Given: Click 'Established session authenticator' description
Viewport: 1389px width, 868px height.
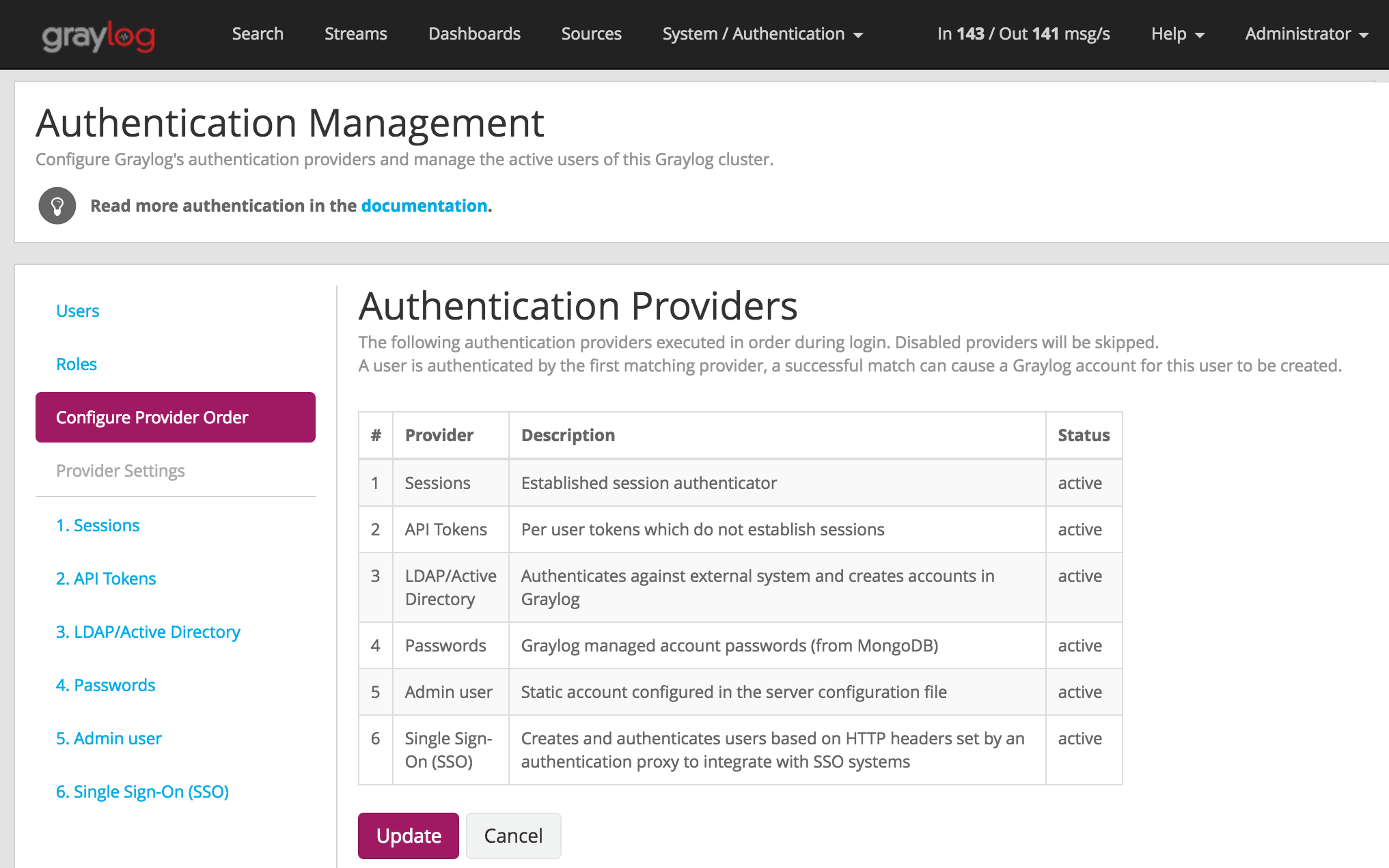Looking at the screenshot, I should point(777,483).
